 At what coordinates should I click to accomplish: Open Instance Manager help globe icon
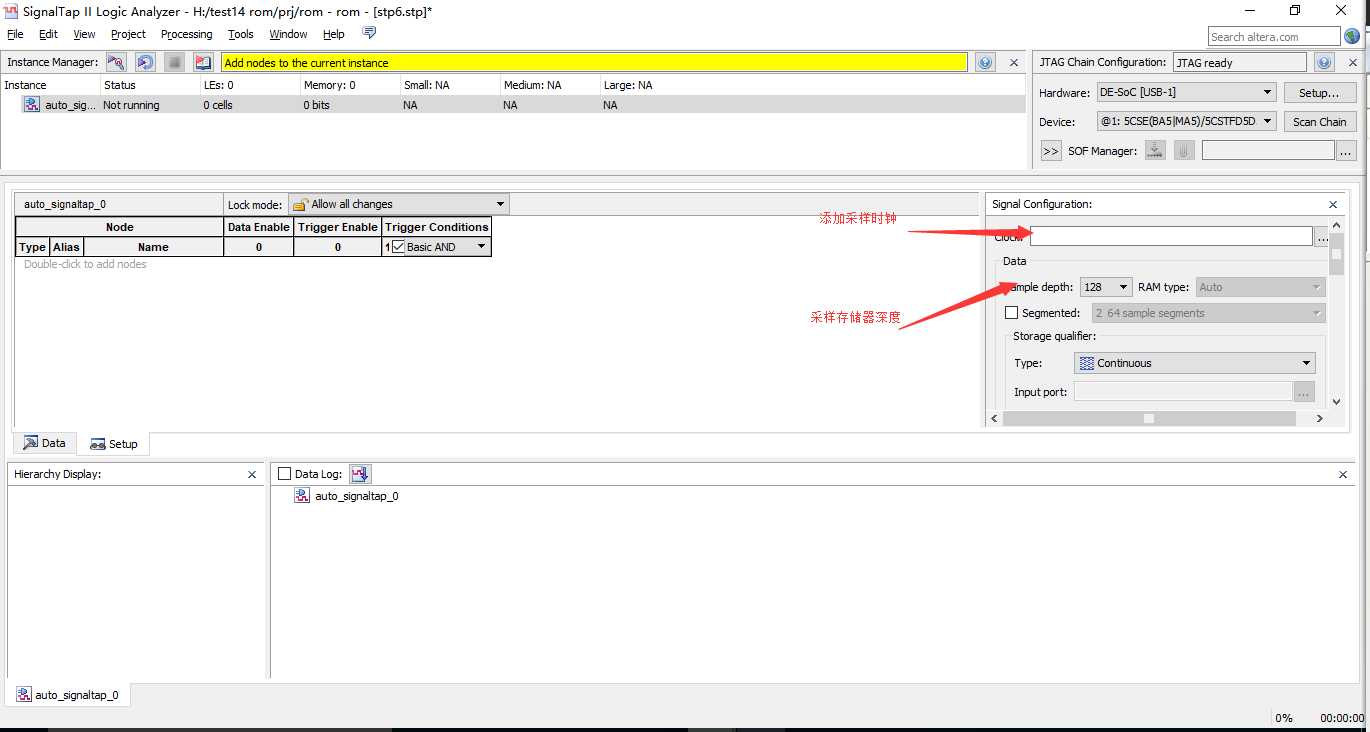coord(985,62)
